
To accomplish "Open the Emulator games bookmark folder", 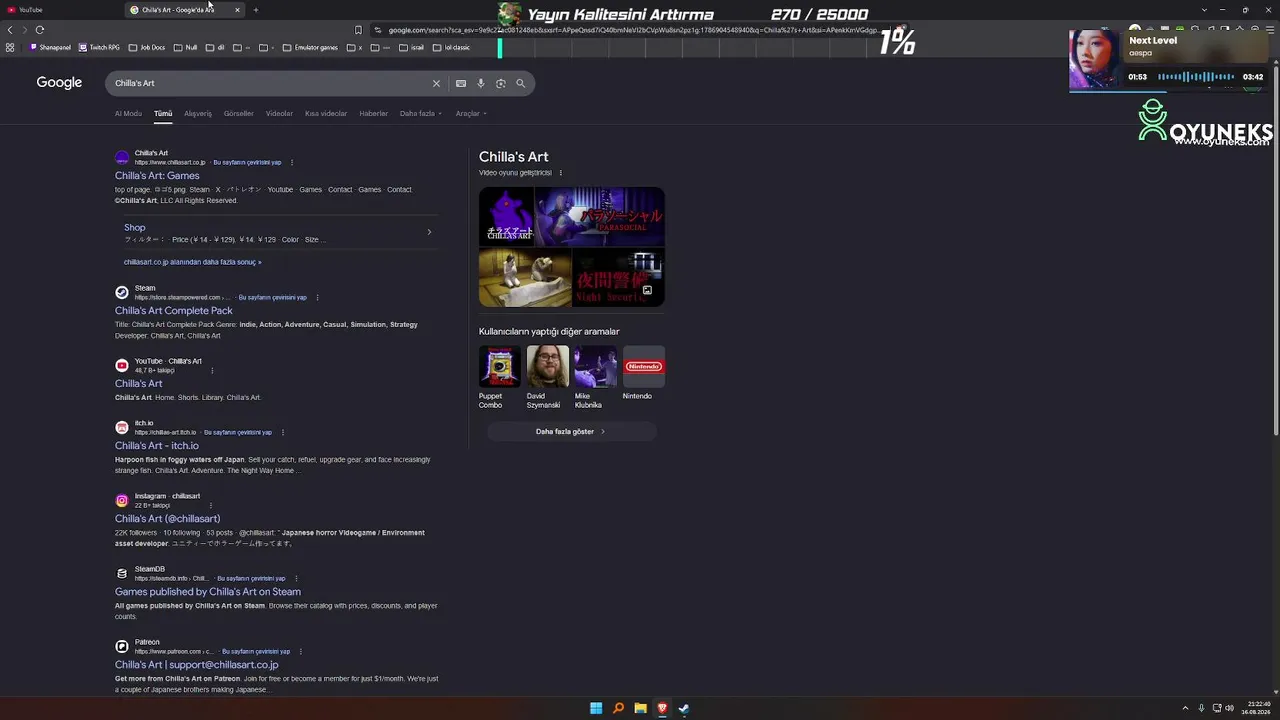I will (x=310, y=47).
